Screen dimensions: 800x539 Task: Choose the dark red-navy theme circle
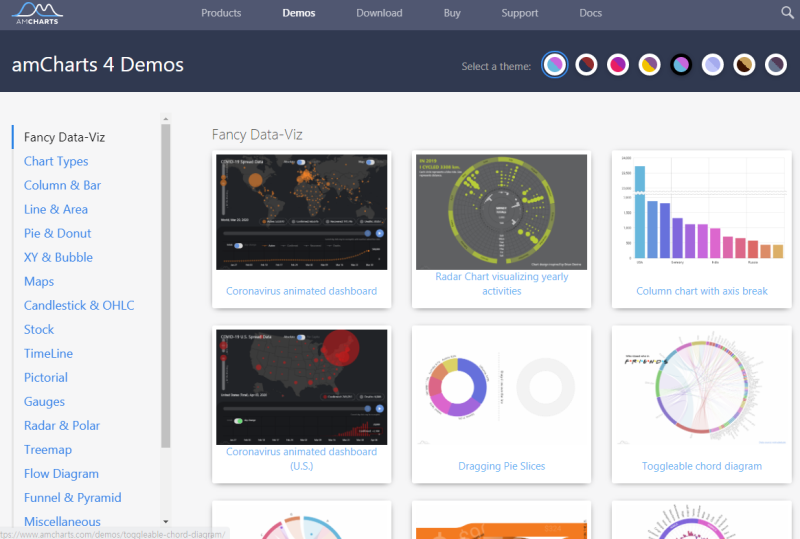click(x=586, y=65)
